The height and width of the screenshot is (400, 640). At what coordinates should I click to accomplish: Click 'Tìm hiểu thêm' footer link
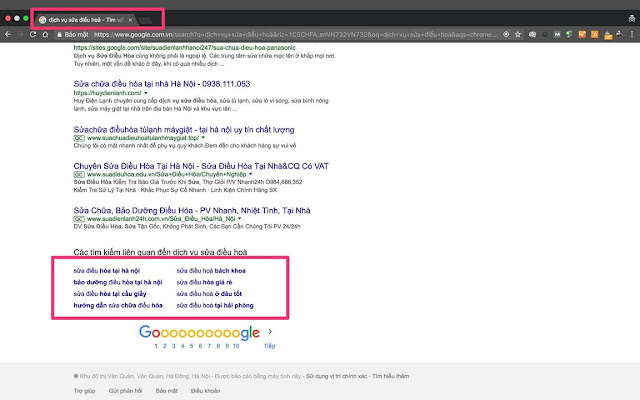pyautogui.click(x=390, y=376)
